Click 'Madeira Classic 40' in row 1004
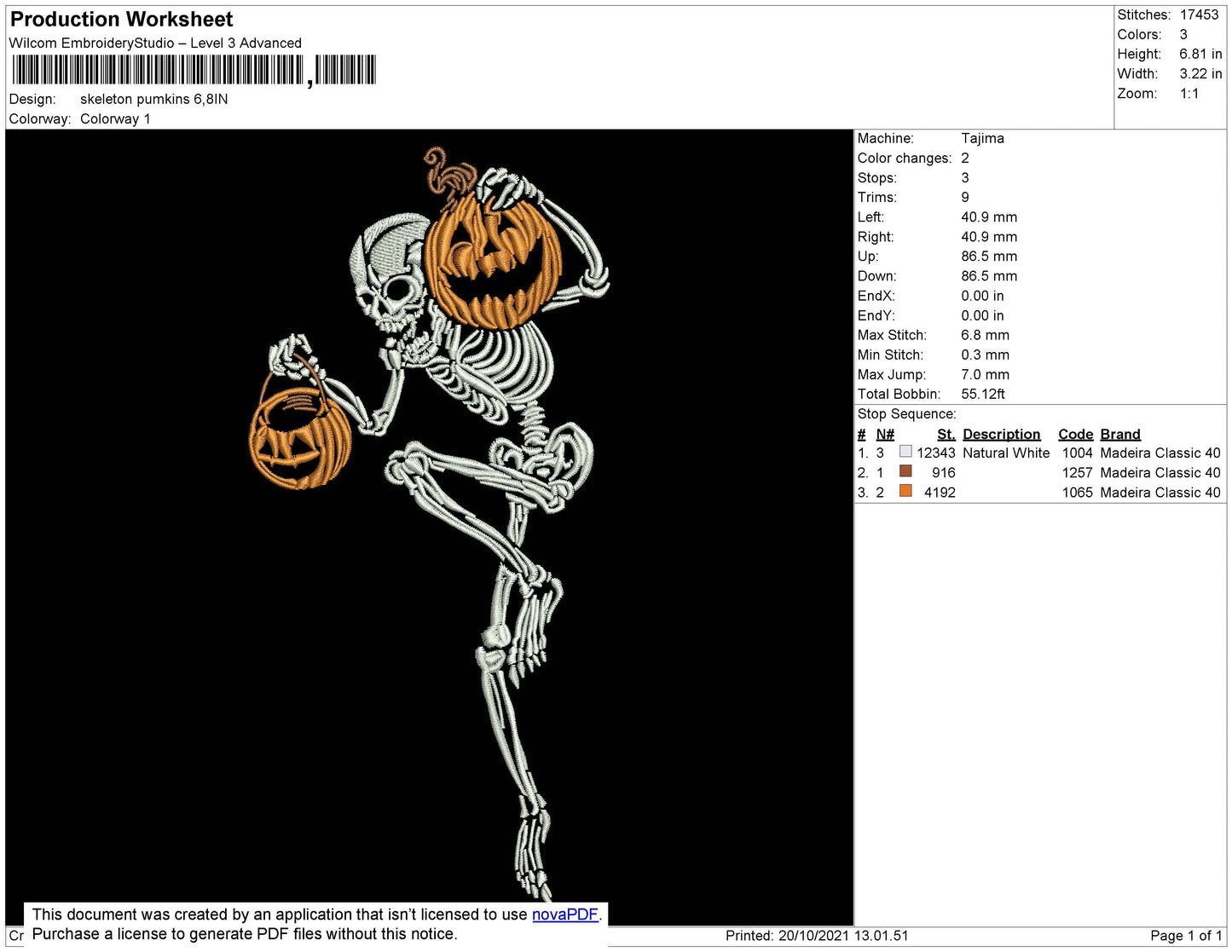The image size is (1232, 952). pyautogui.click(x=1160, y=453)
